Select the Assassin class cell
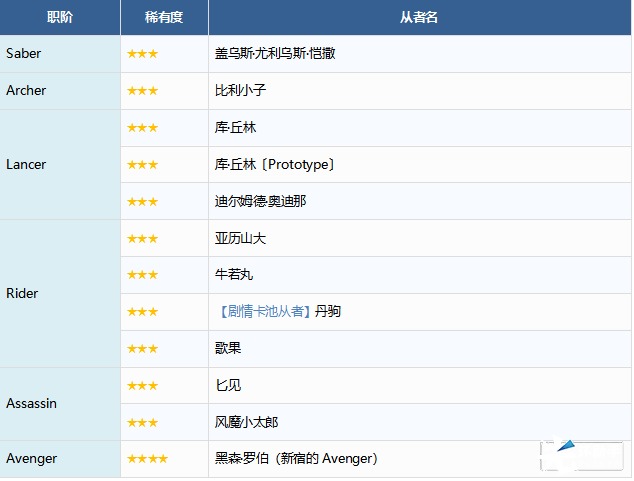The image size is (634, 481). point(31,404)
